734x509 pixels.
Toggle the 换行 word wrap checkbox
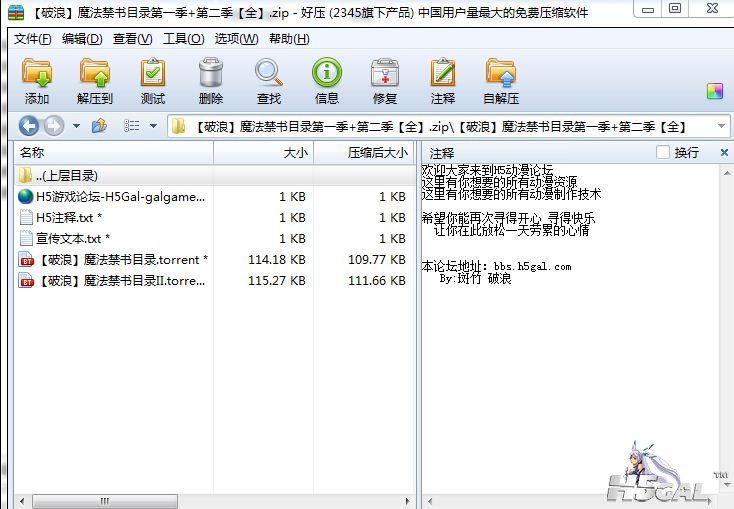click(x=663, y=153)
